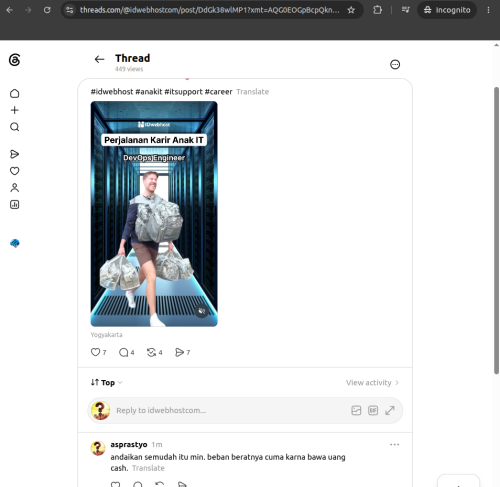500x487 pixels.
Task: Click asprastyo username
Action: click(129, 444)
